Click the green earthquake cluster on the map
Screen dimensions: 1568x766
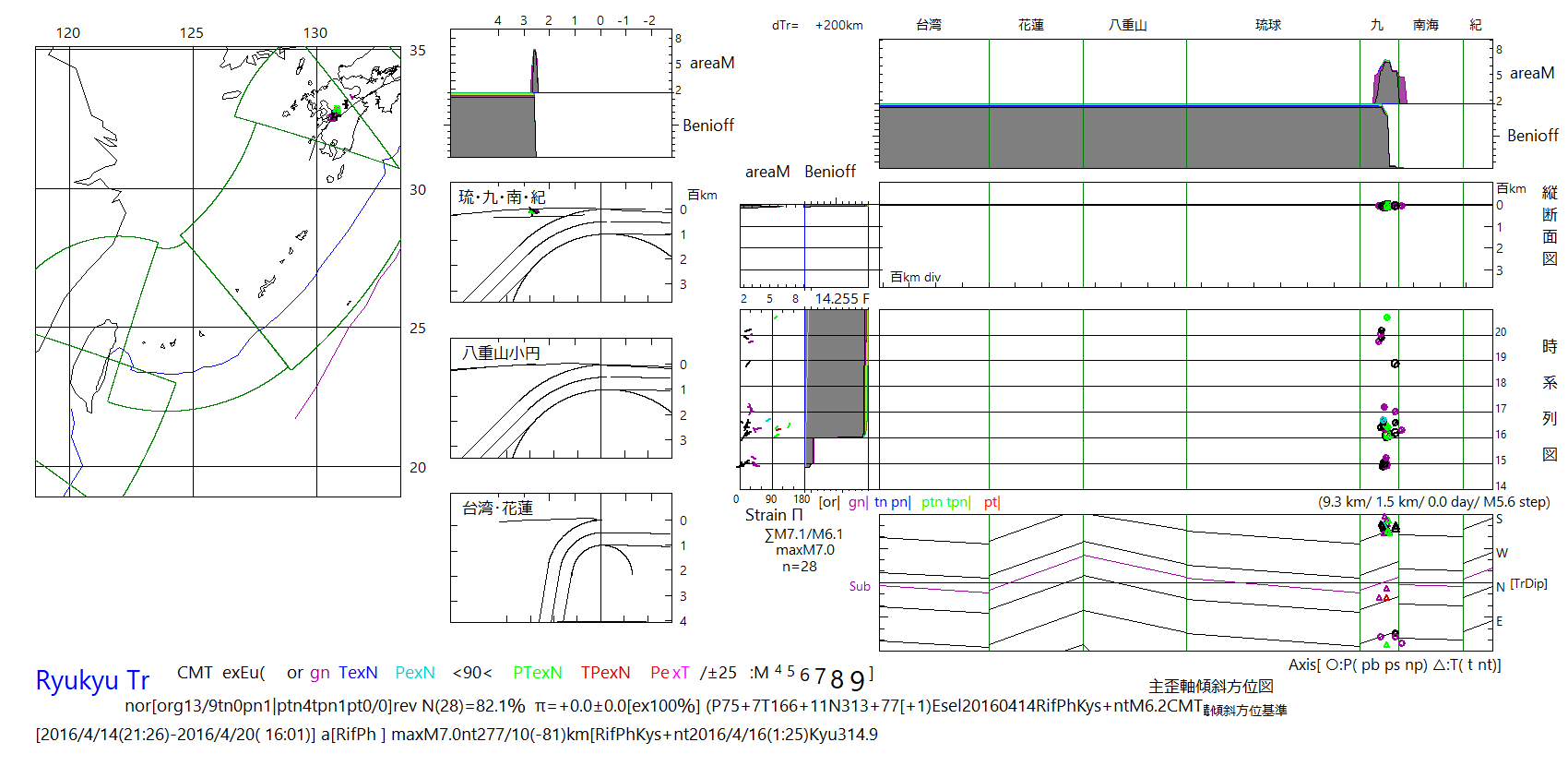[x=337, y=110]
